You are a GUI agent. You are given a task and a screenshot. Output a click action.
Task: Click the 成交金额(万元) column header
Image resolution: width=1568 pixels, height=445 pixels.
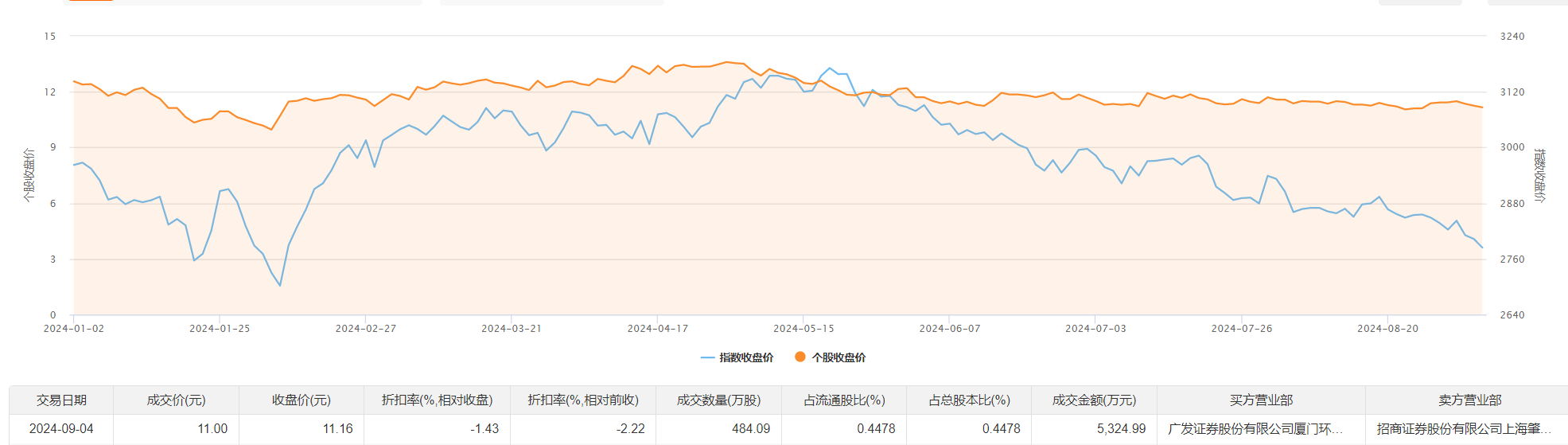[1094, 400]
